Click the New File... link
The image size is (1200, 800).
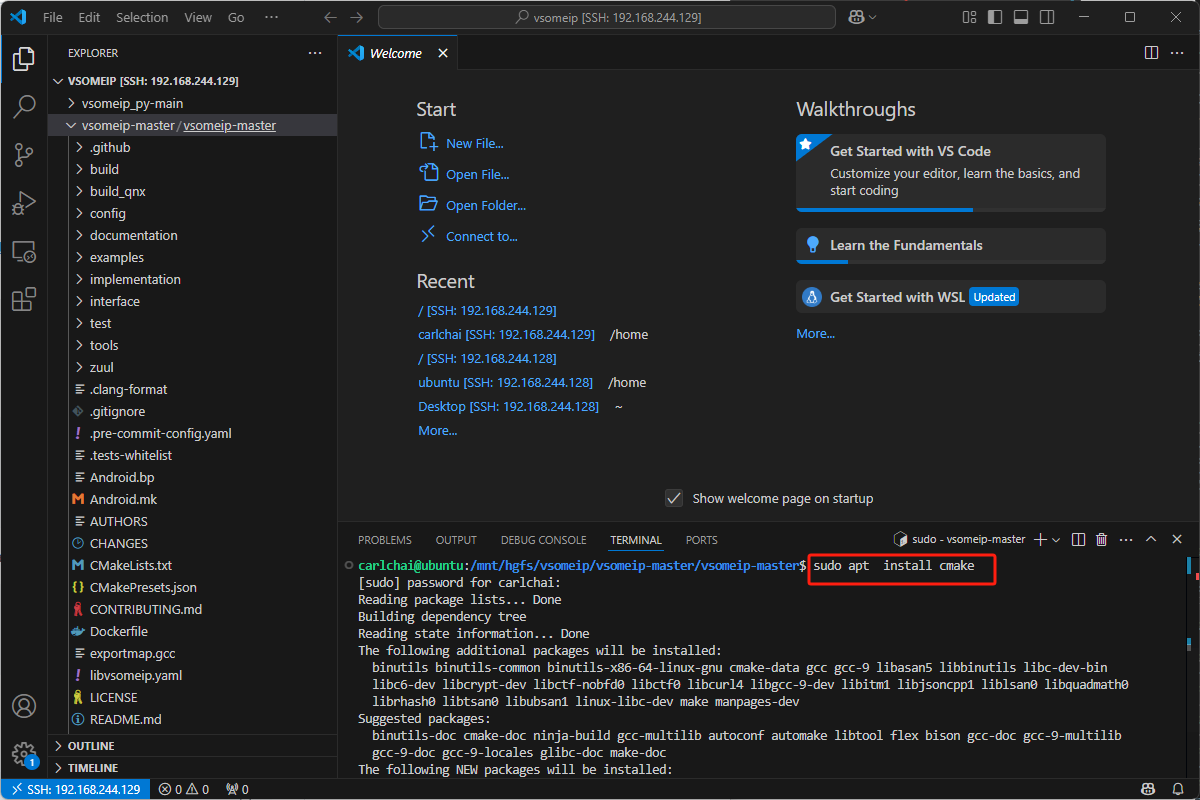pyautogui.click(x=475, y=143)
